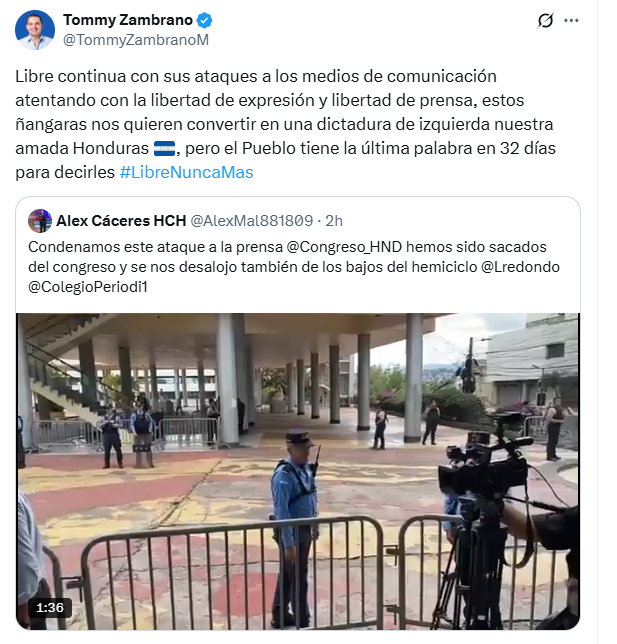
Task: Click the @AlexMal881809 handle
Action: click(x=252, y=221)
